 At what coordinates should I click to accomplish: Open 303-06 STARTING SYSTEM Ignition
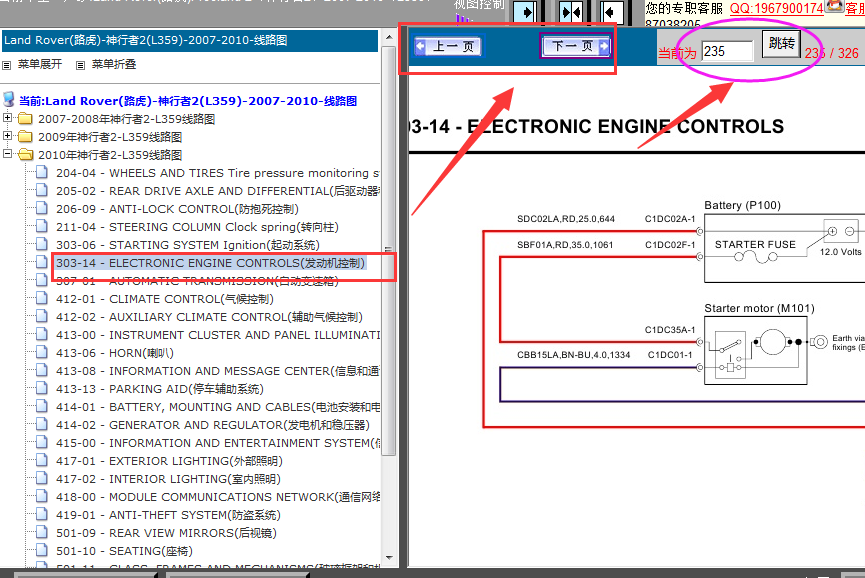[x=188, y=245]
